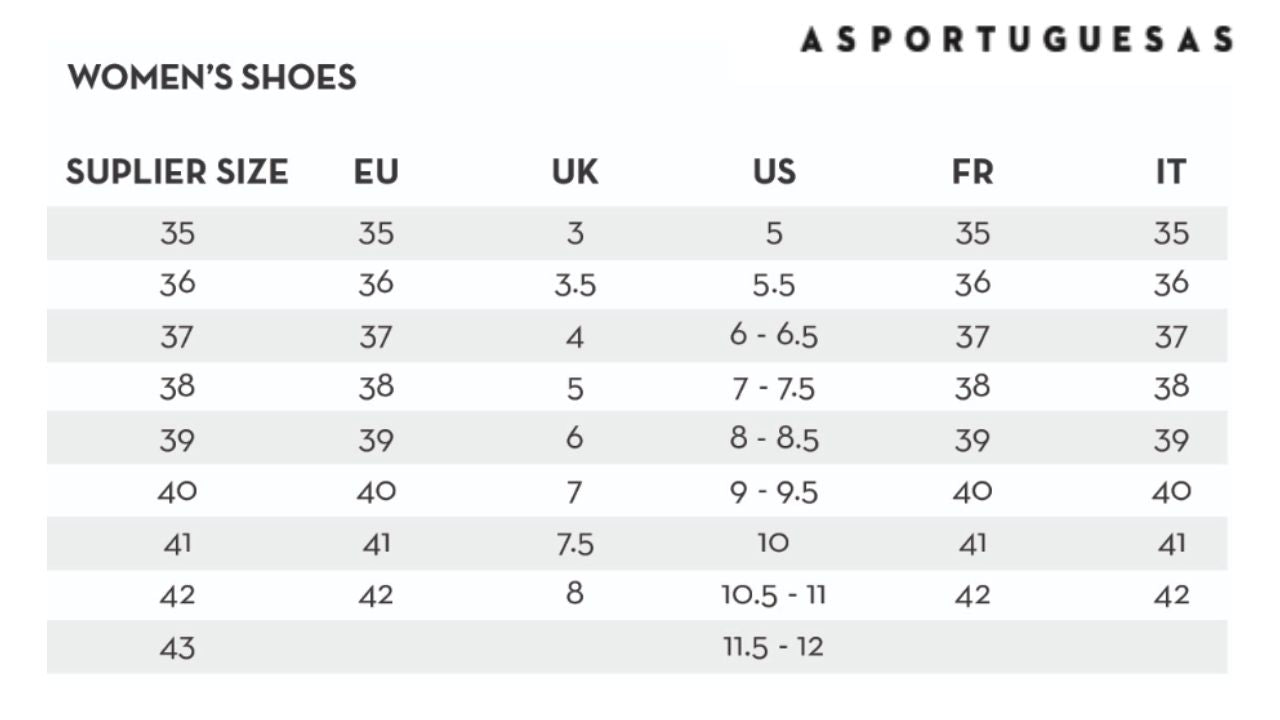
Task: Click the ASPORTUGUESAS brand logo text
Action: [x=1016, y=39]
